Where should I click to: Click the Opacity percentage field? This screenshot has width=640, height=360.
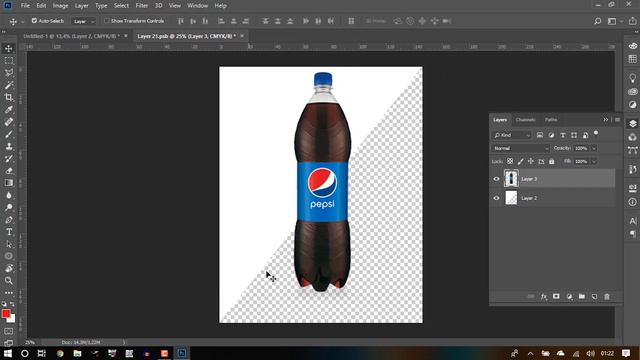click(x=581, y=149)
